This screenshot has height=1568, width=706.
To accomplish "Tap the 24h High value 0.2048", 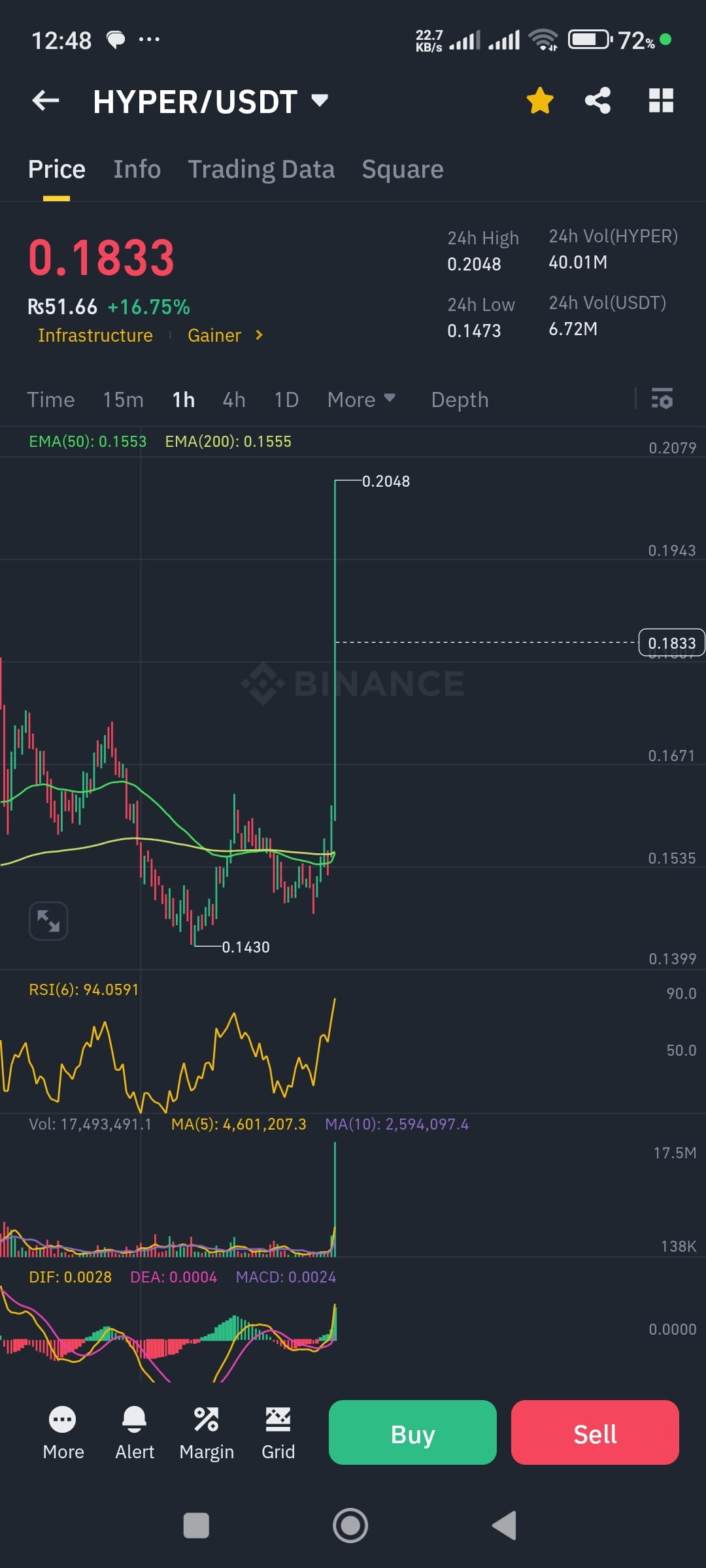I will point(474,265).
